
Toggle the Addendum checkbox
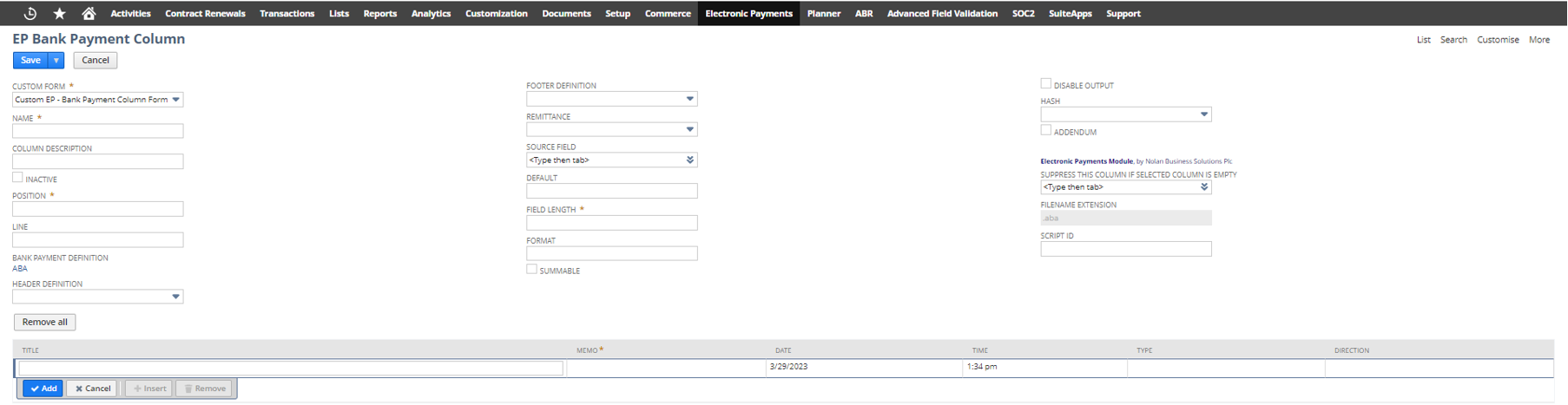coord(1046,131)
